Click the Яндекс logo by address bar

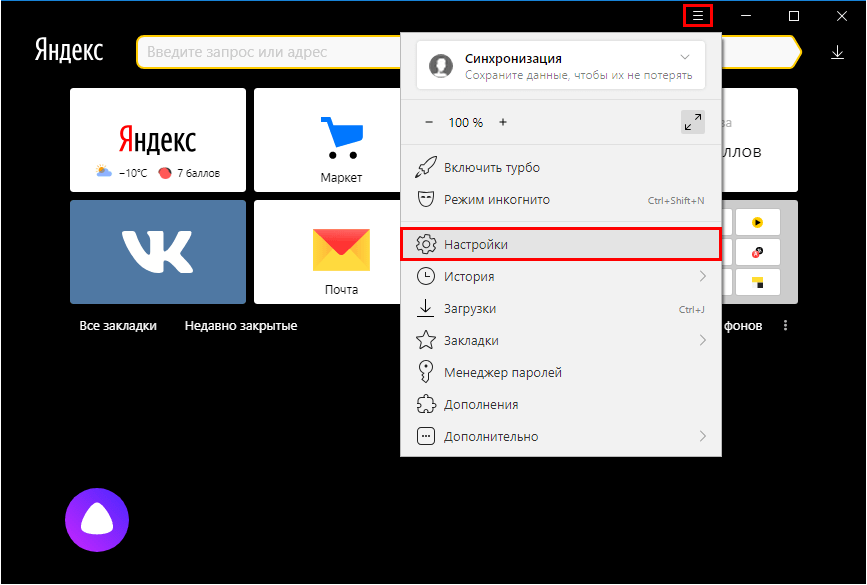pyautogui.click(x=69, y=50)
